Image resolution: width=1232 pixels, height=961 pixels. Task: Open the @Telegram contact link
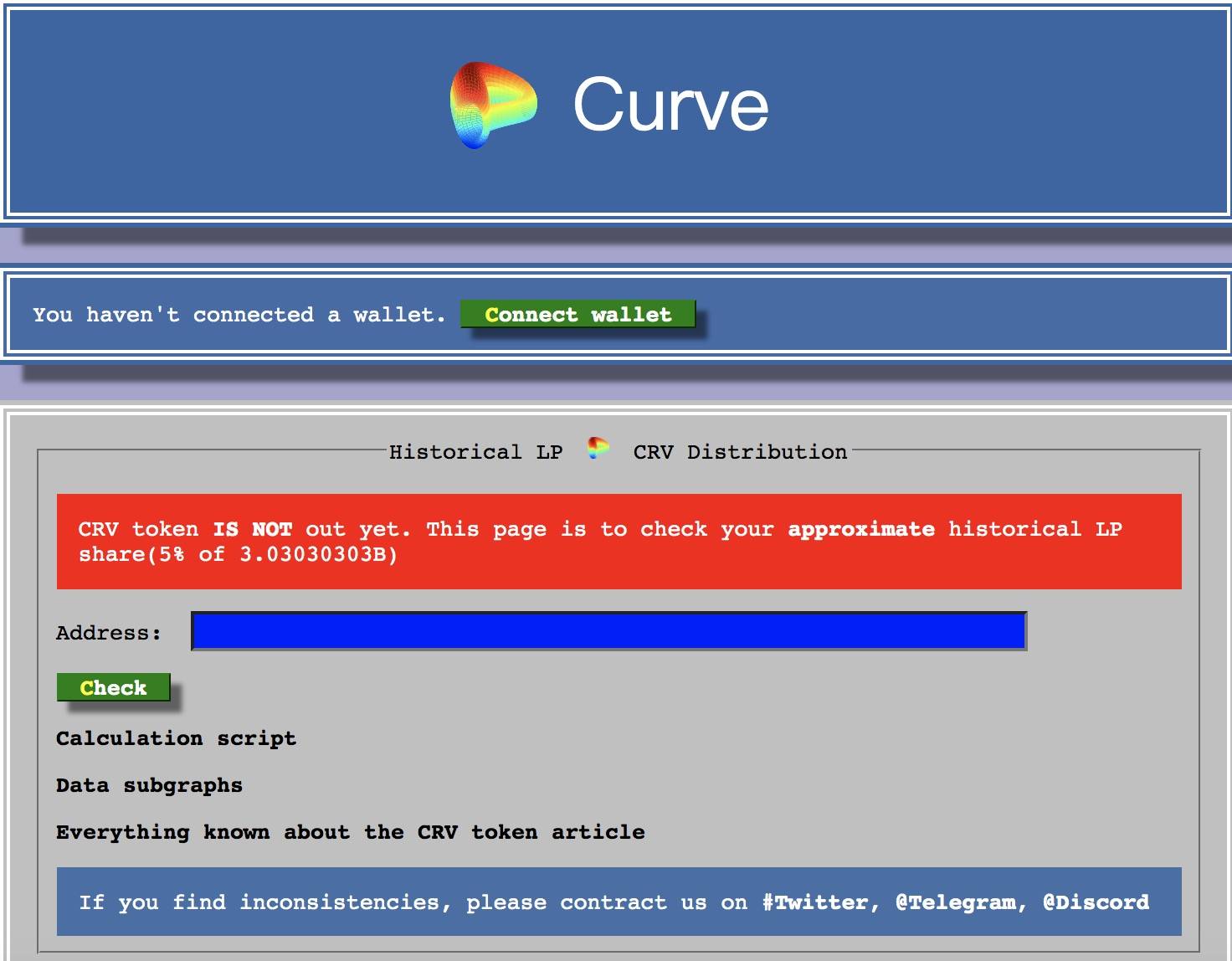956,902
